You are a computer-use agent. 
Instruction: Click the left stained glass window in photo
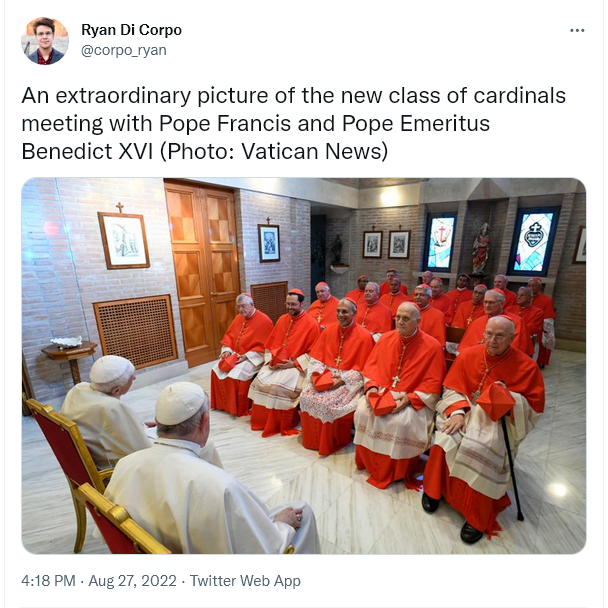pyautogui.click(x=441, y=242)
